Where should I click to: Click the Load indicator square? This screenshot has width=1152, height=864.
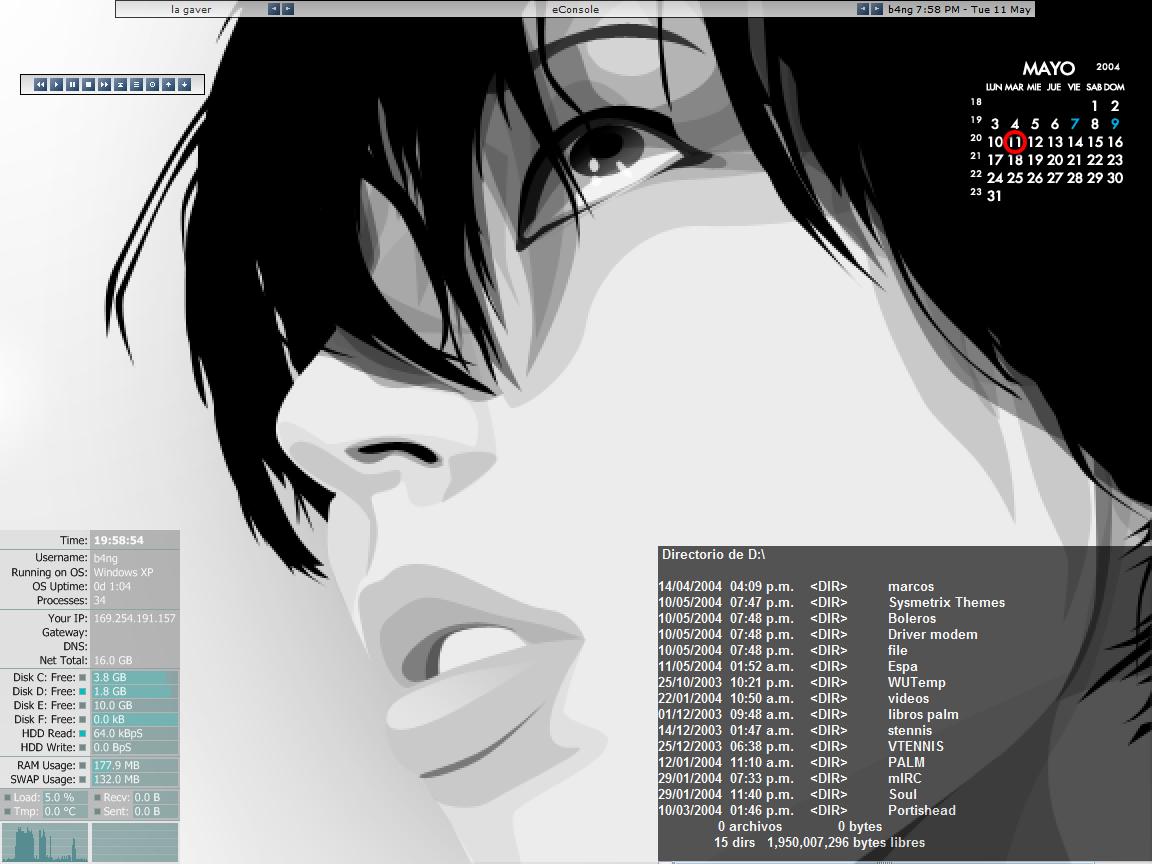[x=7, y=797]
